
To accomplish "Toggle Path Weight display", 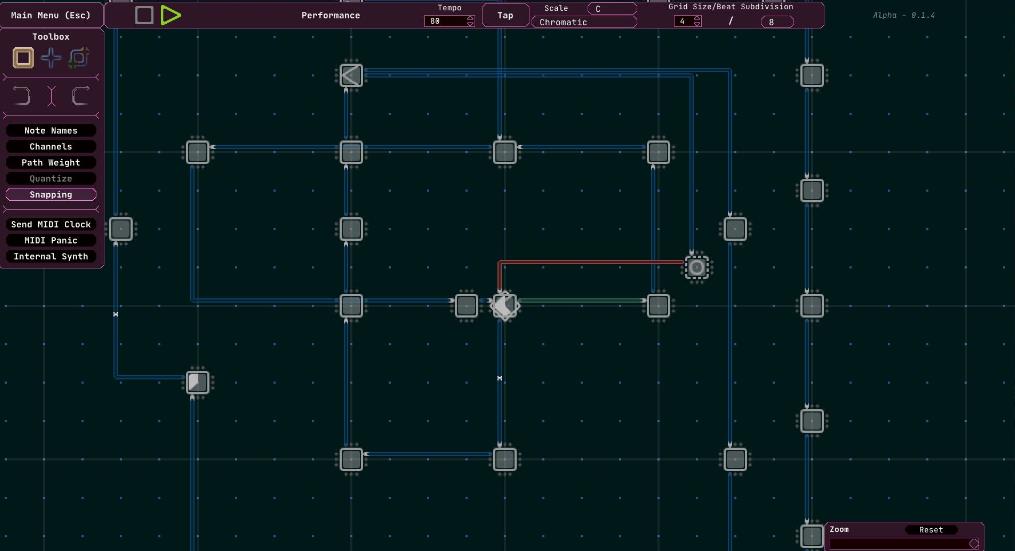I will pos(51,163).
